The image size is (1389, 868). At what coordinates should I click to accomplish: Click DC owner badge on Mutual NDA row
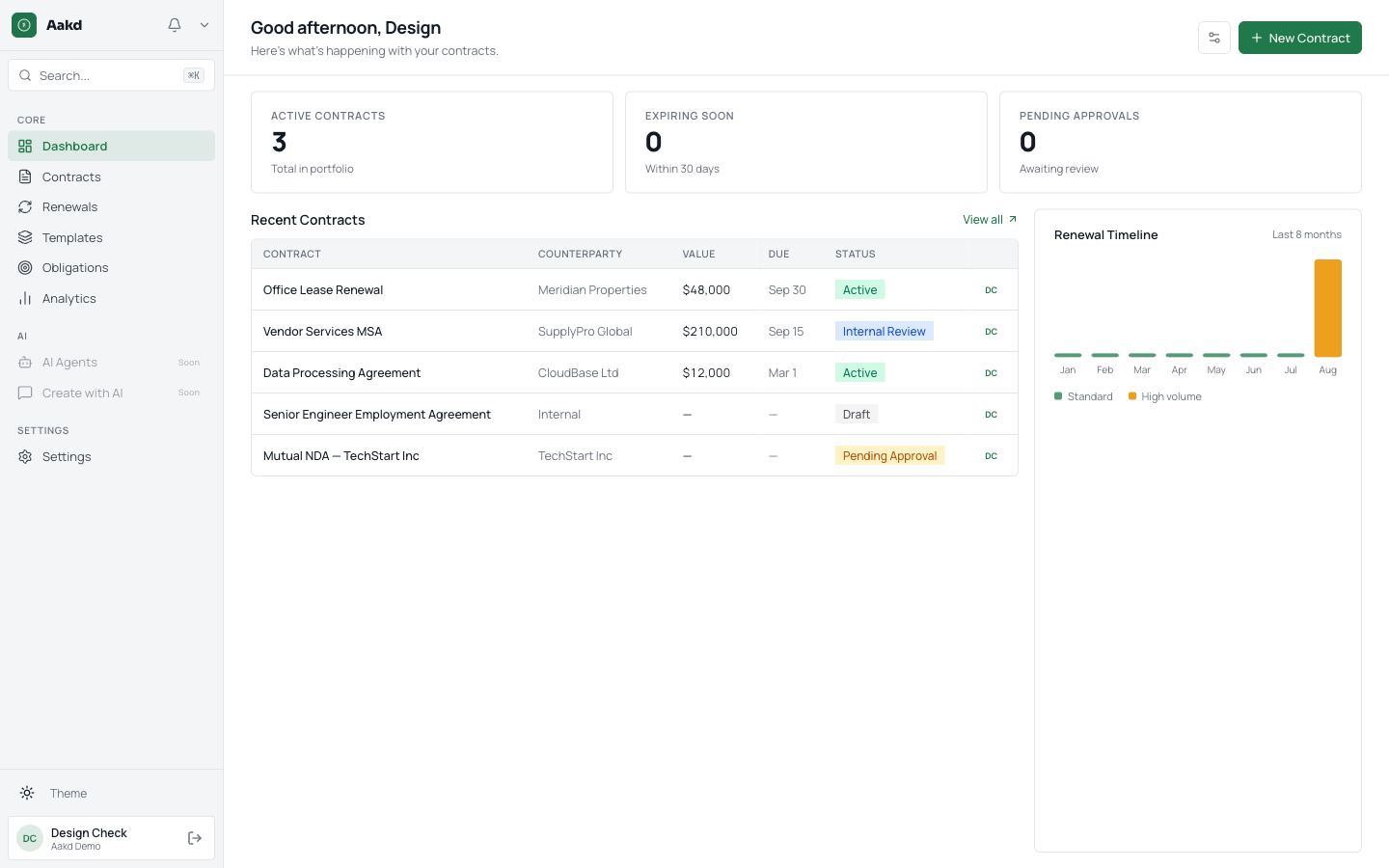[x=991, y=456]
